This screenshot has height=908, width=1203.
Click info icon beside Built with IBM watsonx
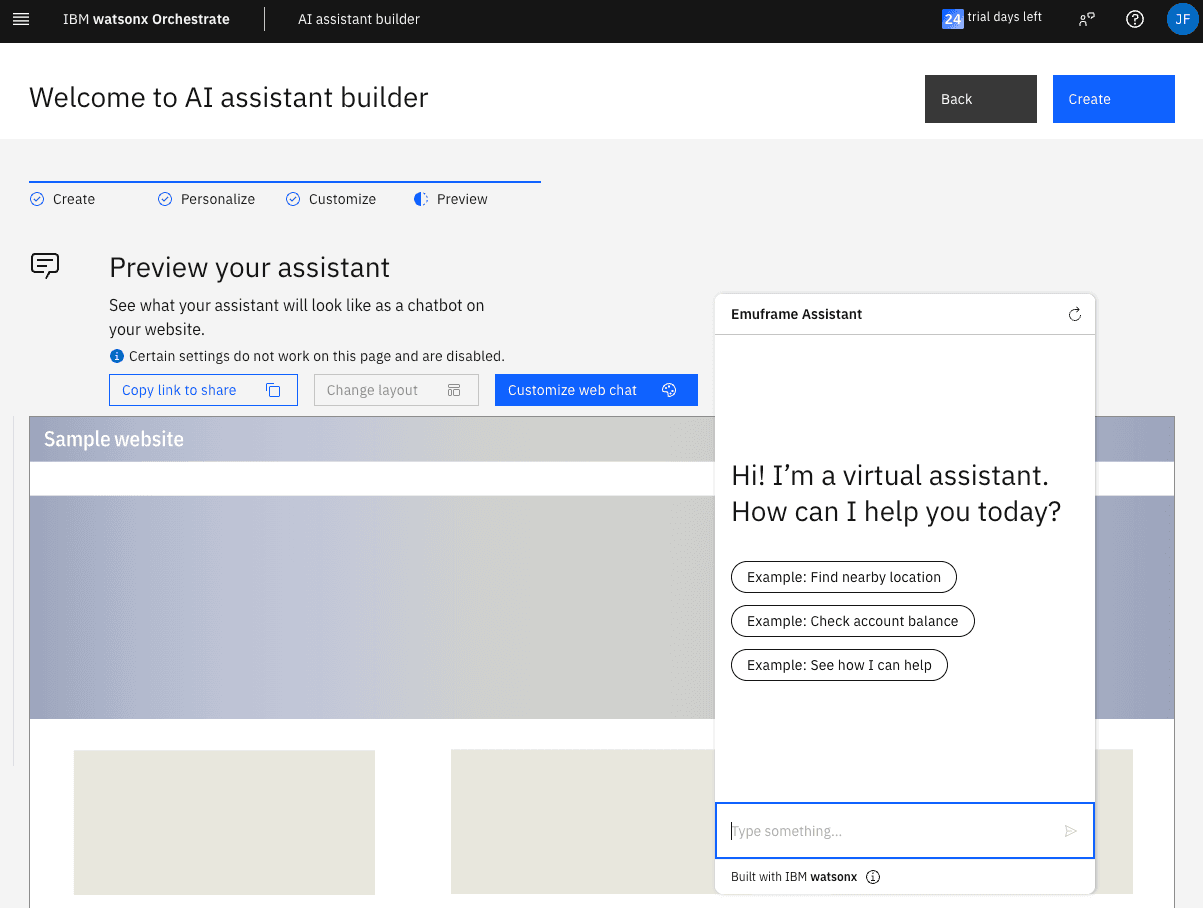(873, 877)
